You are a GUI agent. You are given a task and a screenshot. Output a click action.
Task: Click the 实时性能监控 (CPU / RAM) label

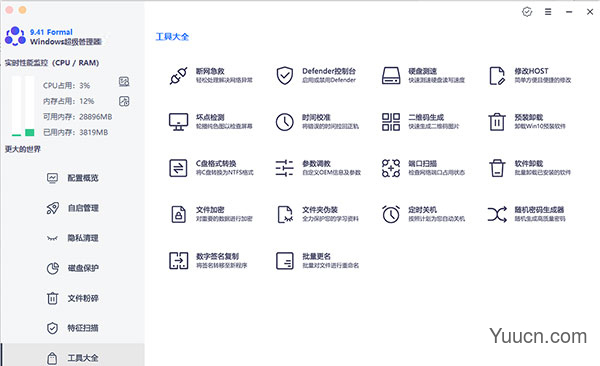point(52,63)
